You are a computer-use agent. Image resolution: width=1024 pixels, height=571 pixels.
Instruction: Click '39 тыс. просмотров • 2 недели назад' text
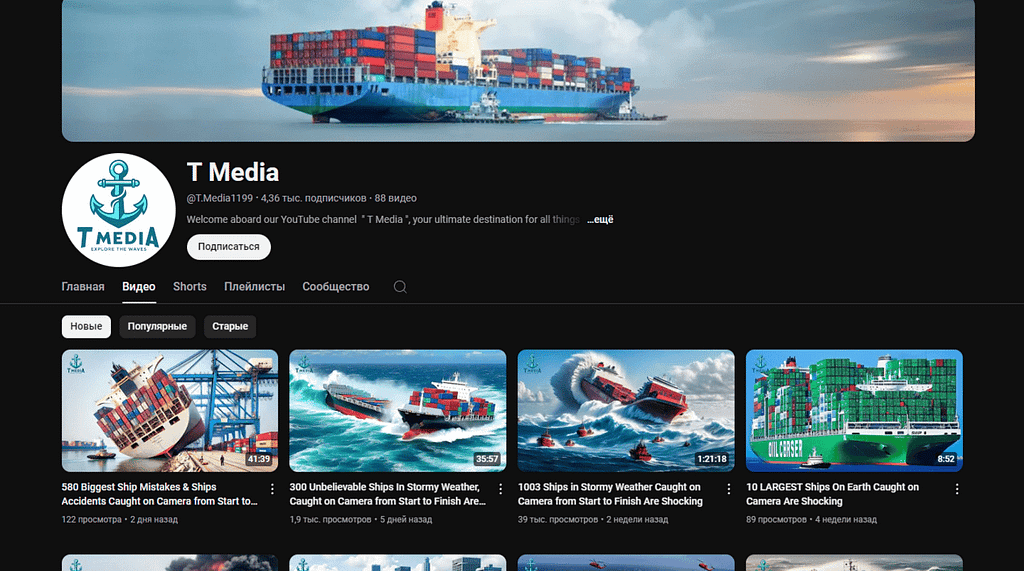tap(593, 519)
